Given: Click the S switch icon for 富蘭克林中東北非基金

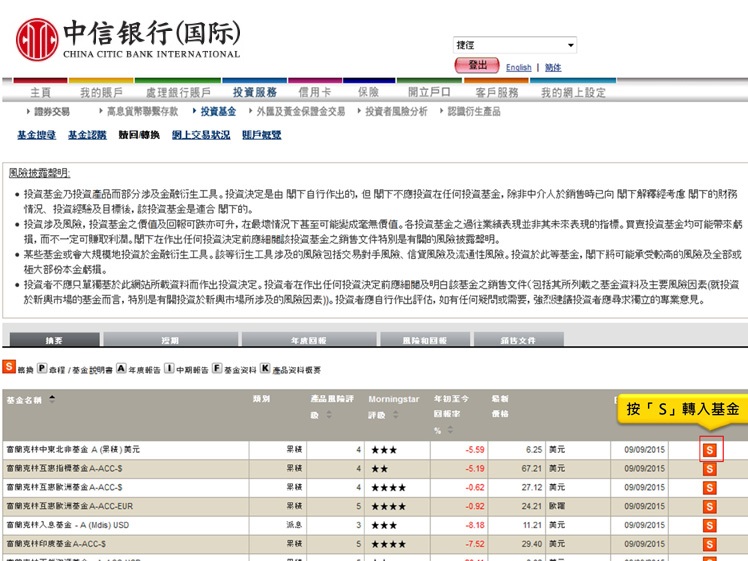Looking at the screenshot, I should [710, 450].
